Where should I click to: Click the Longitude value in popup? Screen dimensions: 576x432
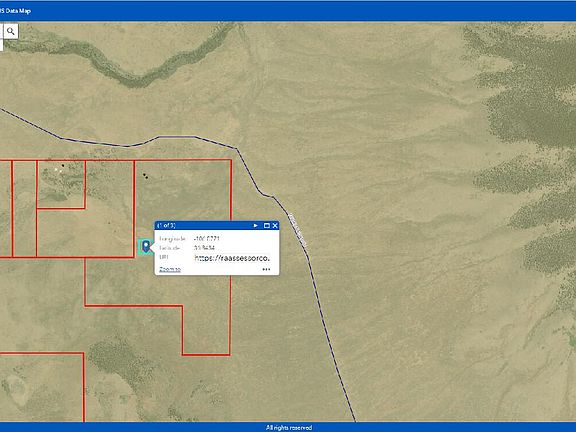(207, 239)
